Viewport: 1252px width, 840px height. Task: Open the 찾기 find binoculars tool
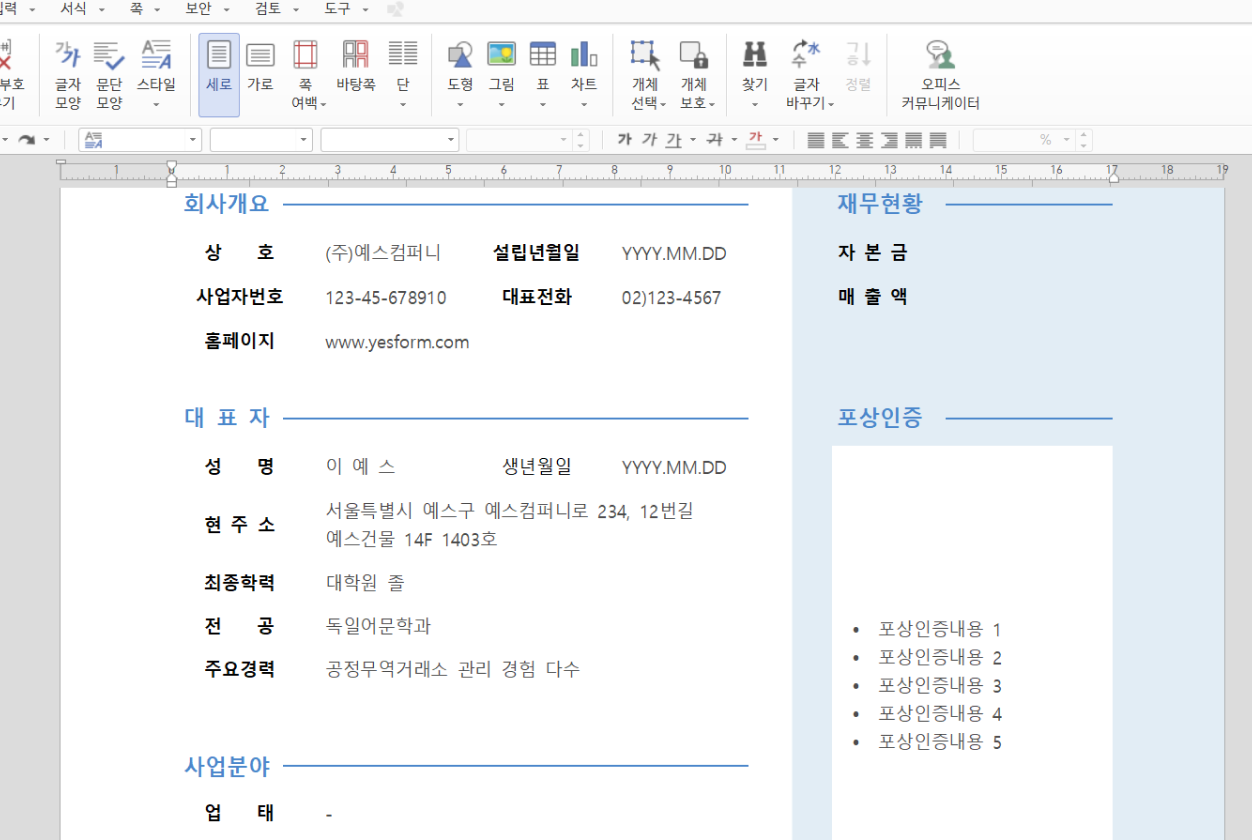755,66
